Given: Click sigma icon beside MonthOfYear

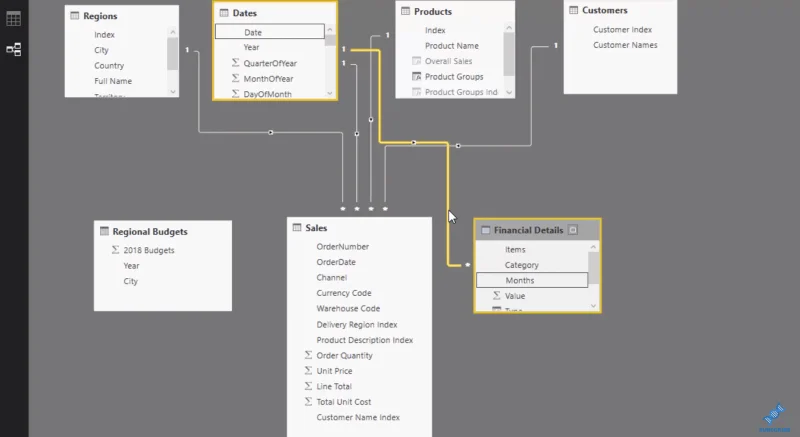Looking at the screenshot, I should click(x=235, y=78).
